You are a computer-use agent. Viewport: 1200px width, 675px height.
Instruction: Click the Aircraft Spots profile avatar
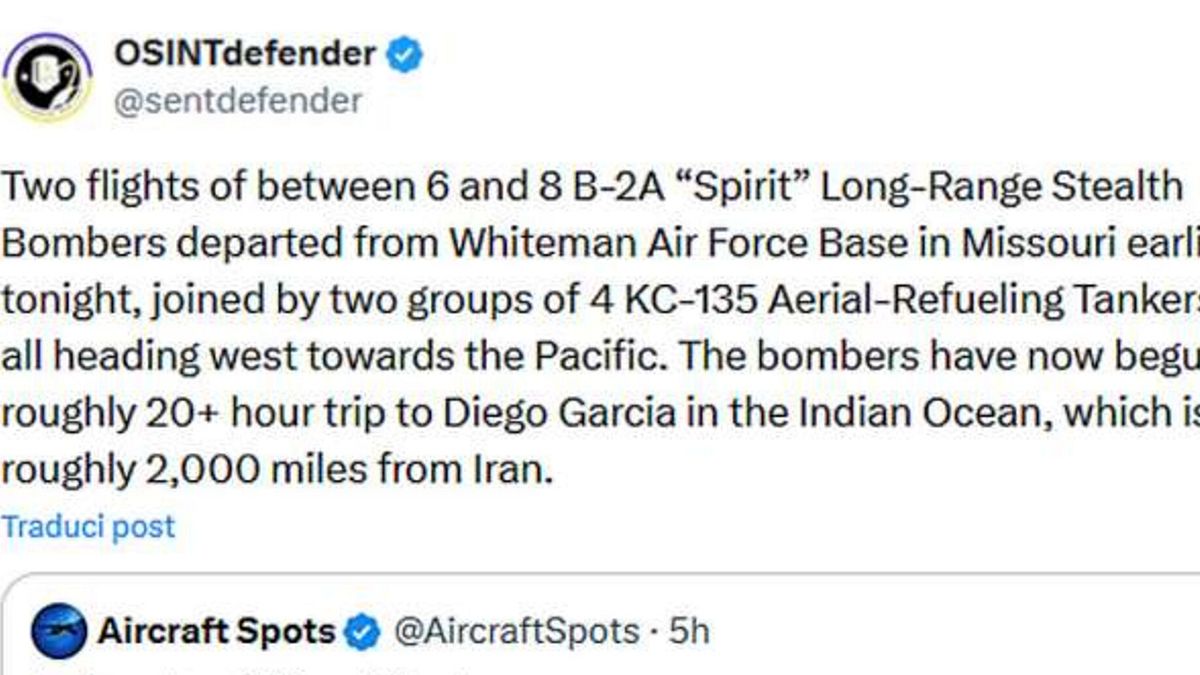pos(57,632)
